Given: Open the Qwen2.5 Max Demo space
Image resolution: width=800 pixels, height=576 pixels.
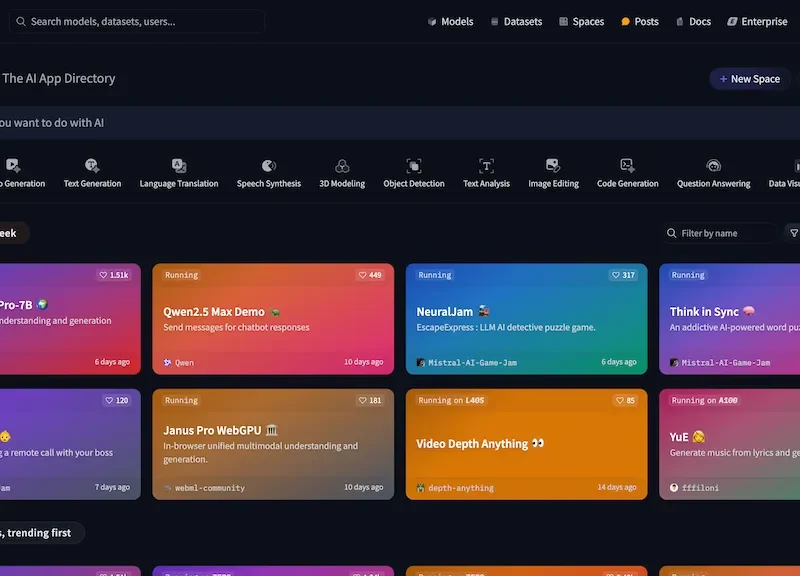Looking at the screenshot, I should [x=273, y=319].
